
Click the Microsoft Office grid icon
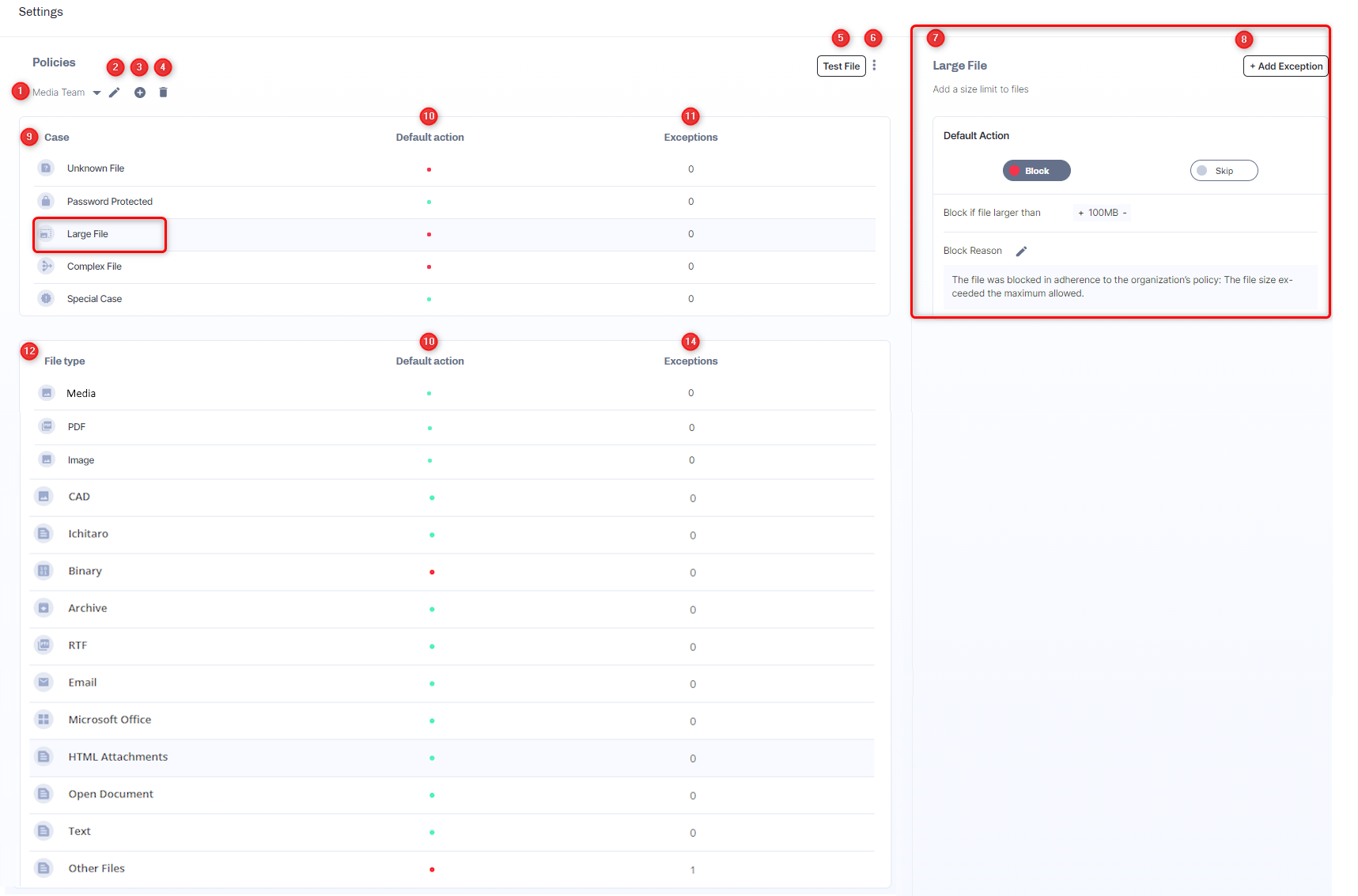44,720
